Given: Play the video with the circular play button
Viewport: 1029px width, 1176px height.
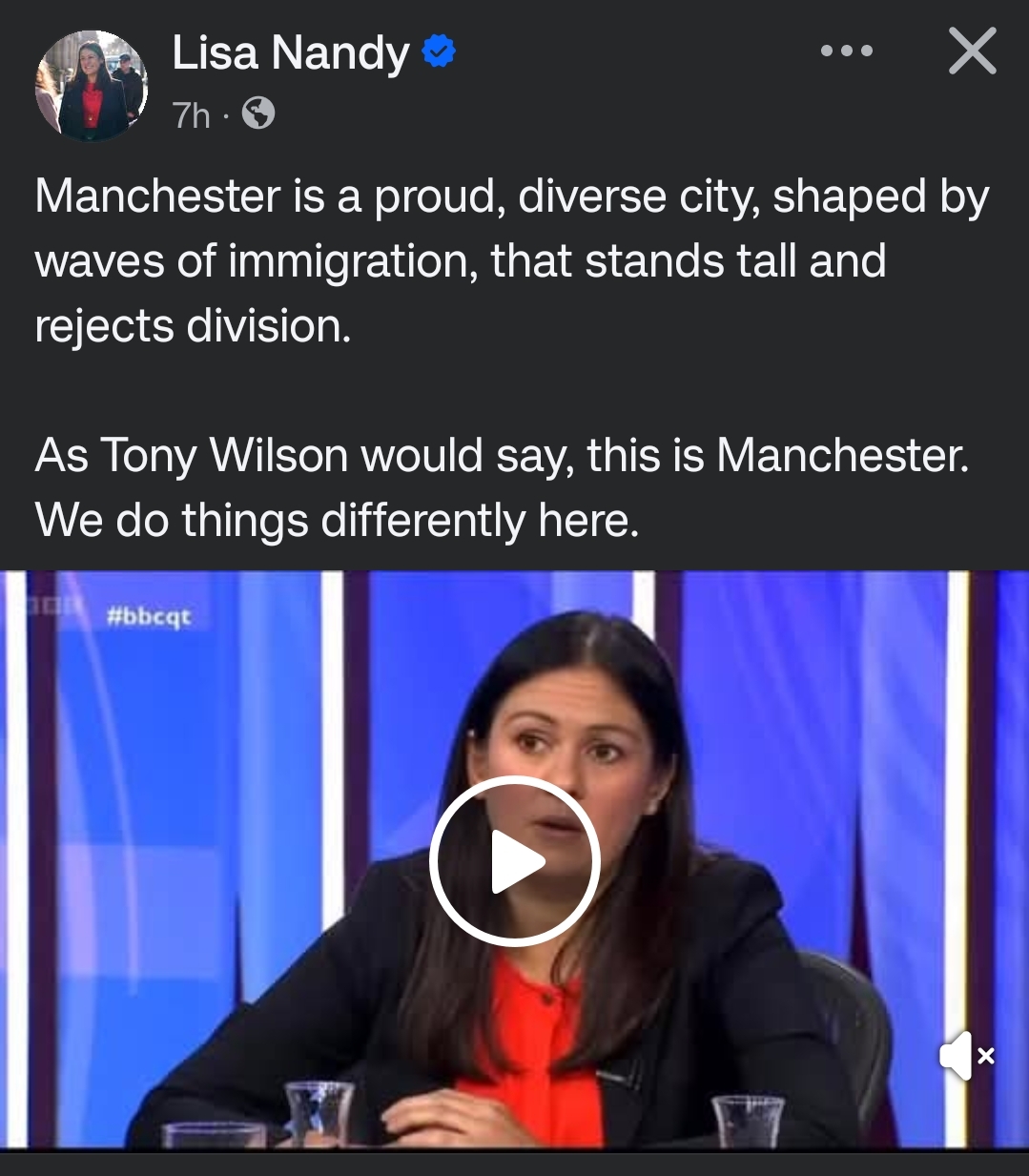Looking at the screenshot, I should coord(514,861).
